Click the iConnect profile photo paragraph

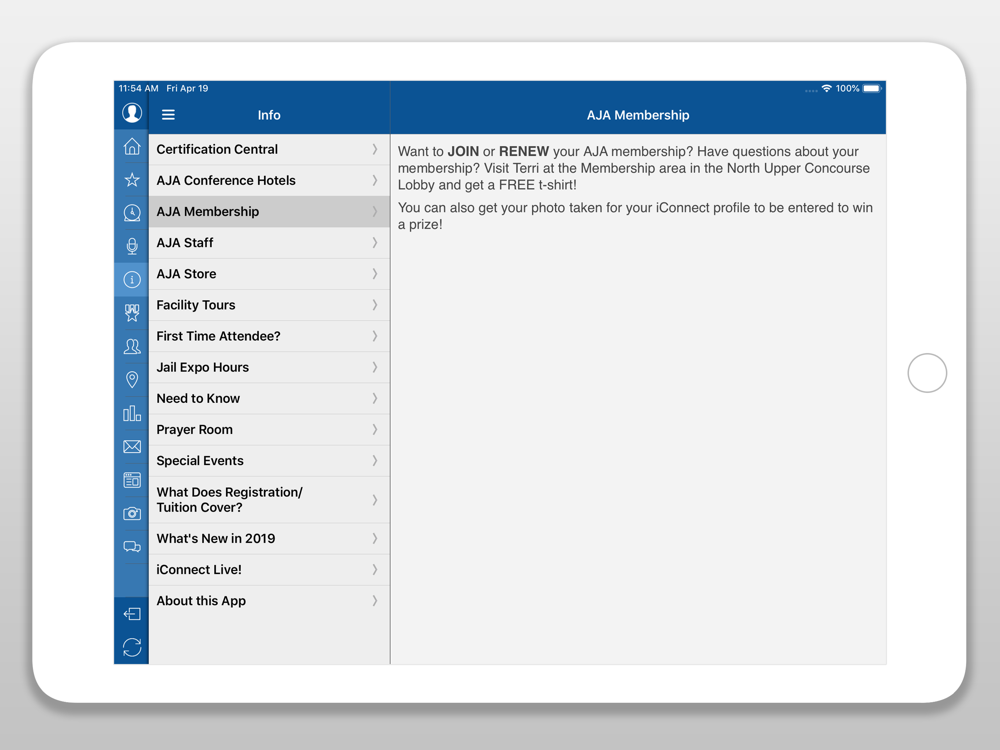(635, 216)
